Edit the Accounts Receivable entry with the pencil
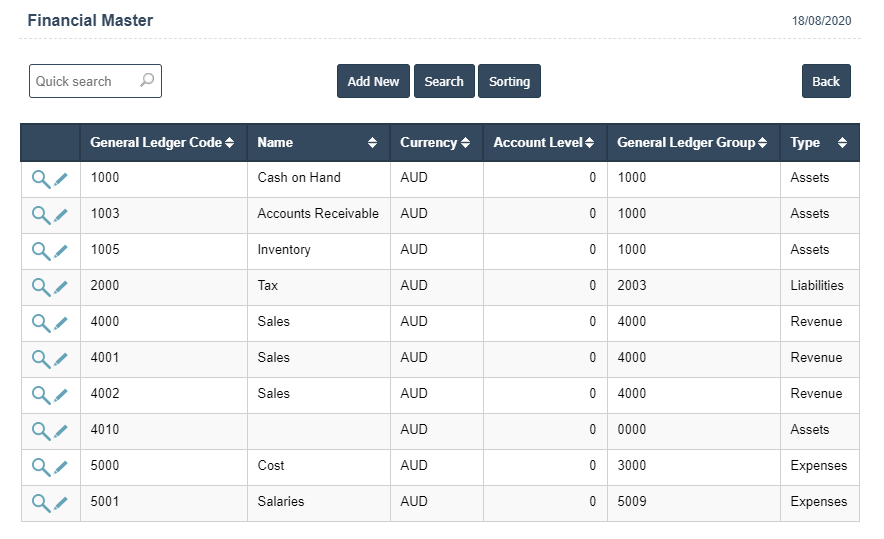Image resolution: width=884 pixels, height=539 pixels. [x=61, y=215]
